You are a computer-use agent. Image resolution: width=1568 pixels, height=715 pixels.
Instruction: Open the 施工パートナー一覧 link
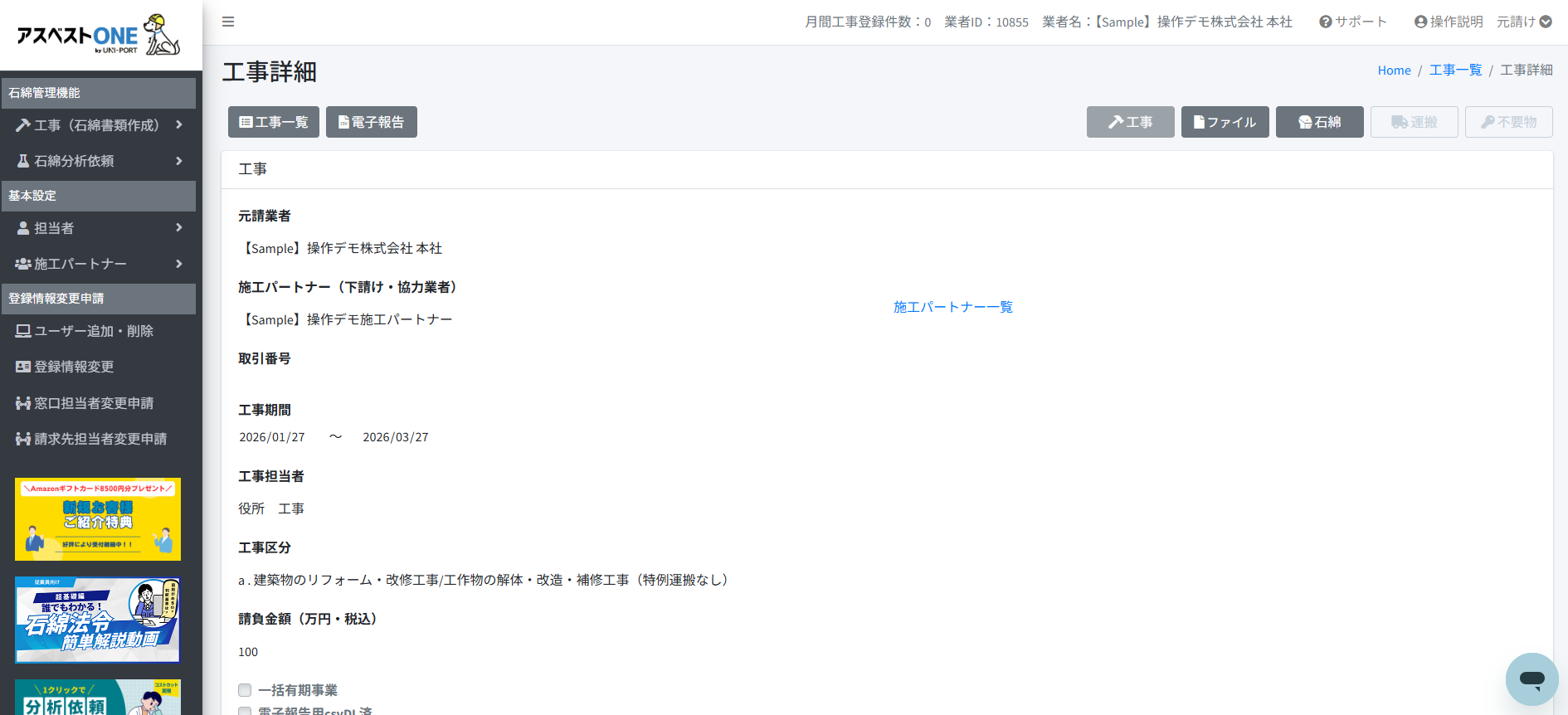952,307
